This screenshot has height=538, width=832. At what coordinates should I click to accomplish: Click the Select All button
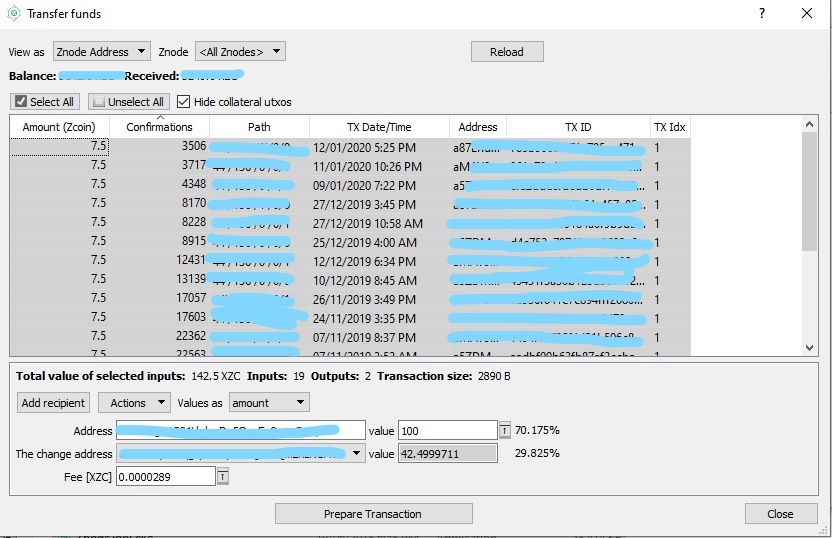point(45,102)
